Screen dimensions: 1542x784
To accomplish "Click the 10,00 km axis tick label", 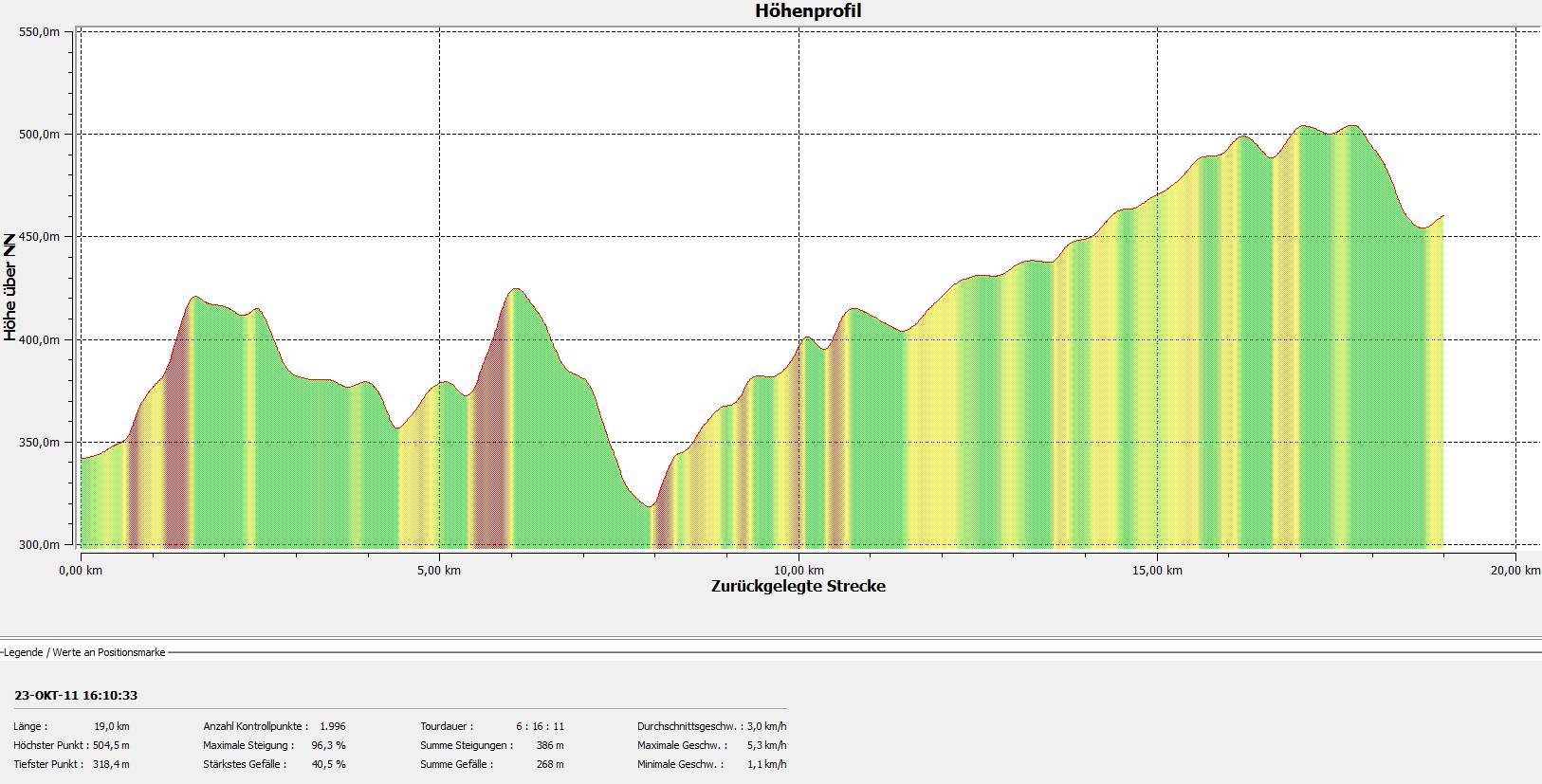I will (x=798, y=570).
